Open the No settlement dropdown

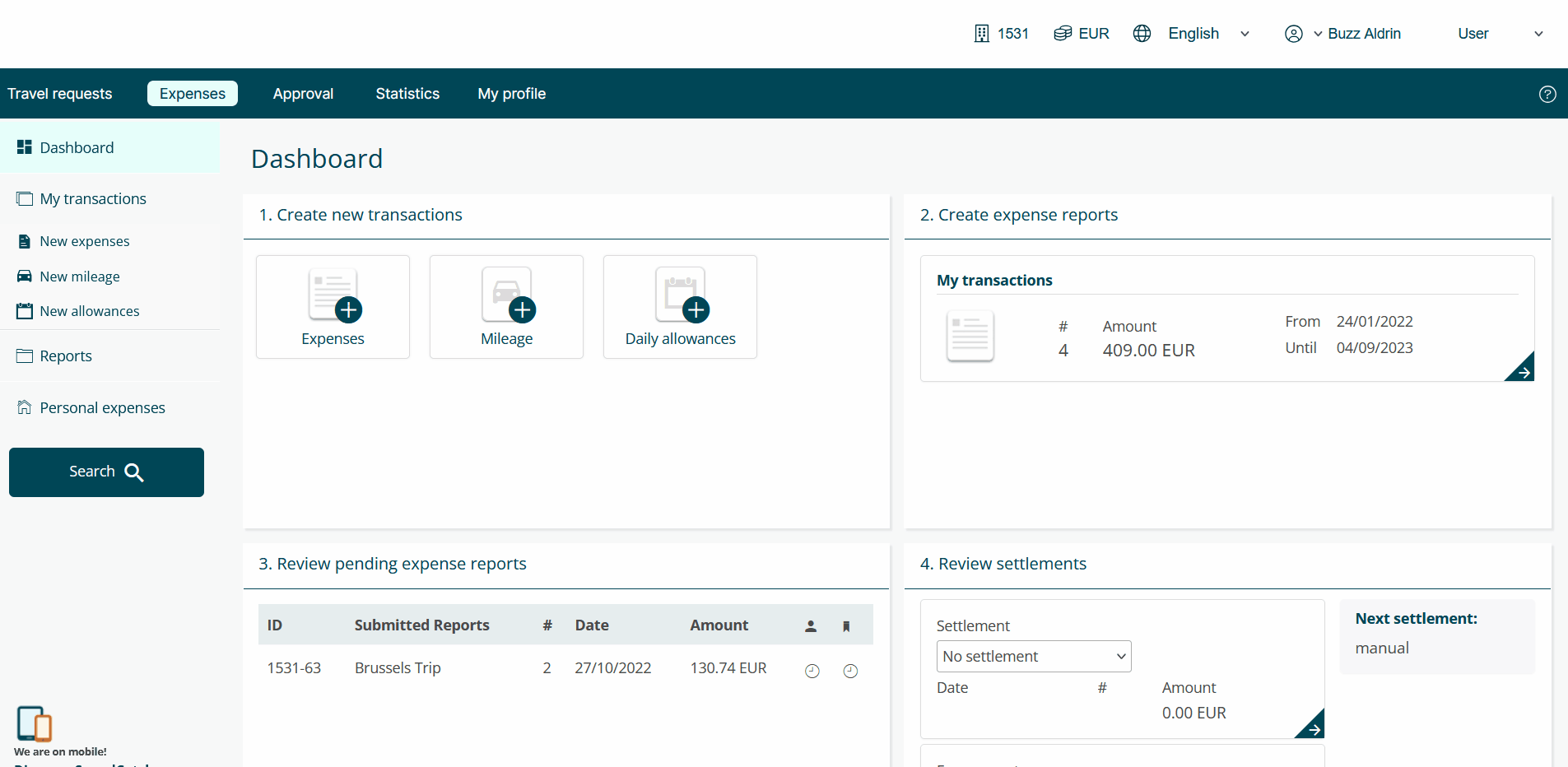coord(1034,657)
